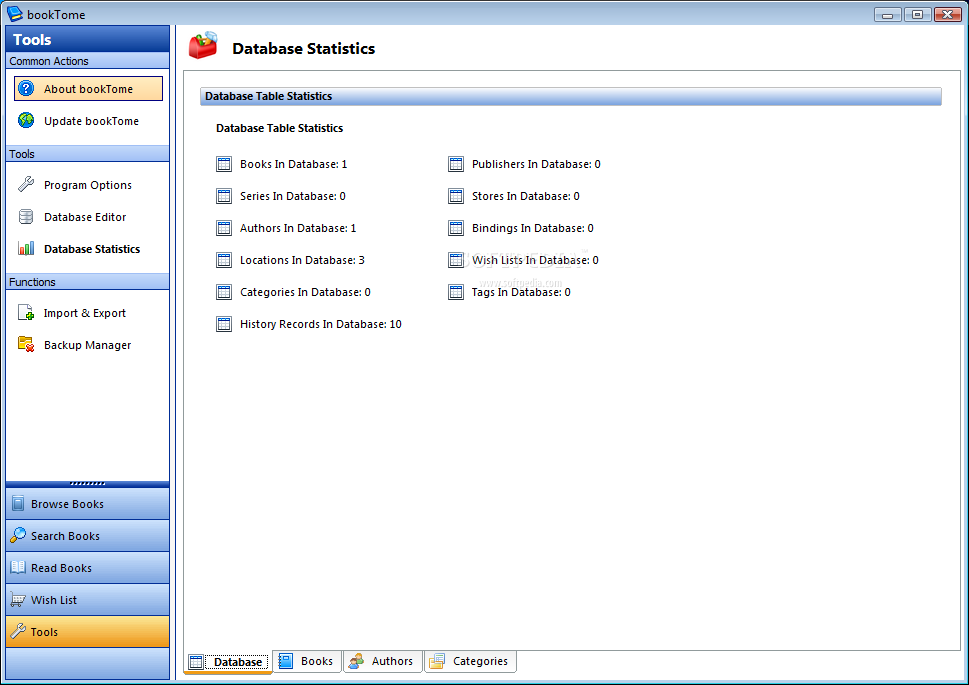Open About bookTome
Image resolution: width=969 pixels, height=685 pixels.
[x=88, y=88]
